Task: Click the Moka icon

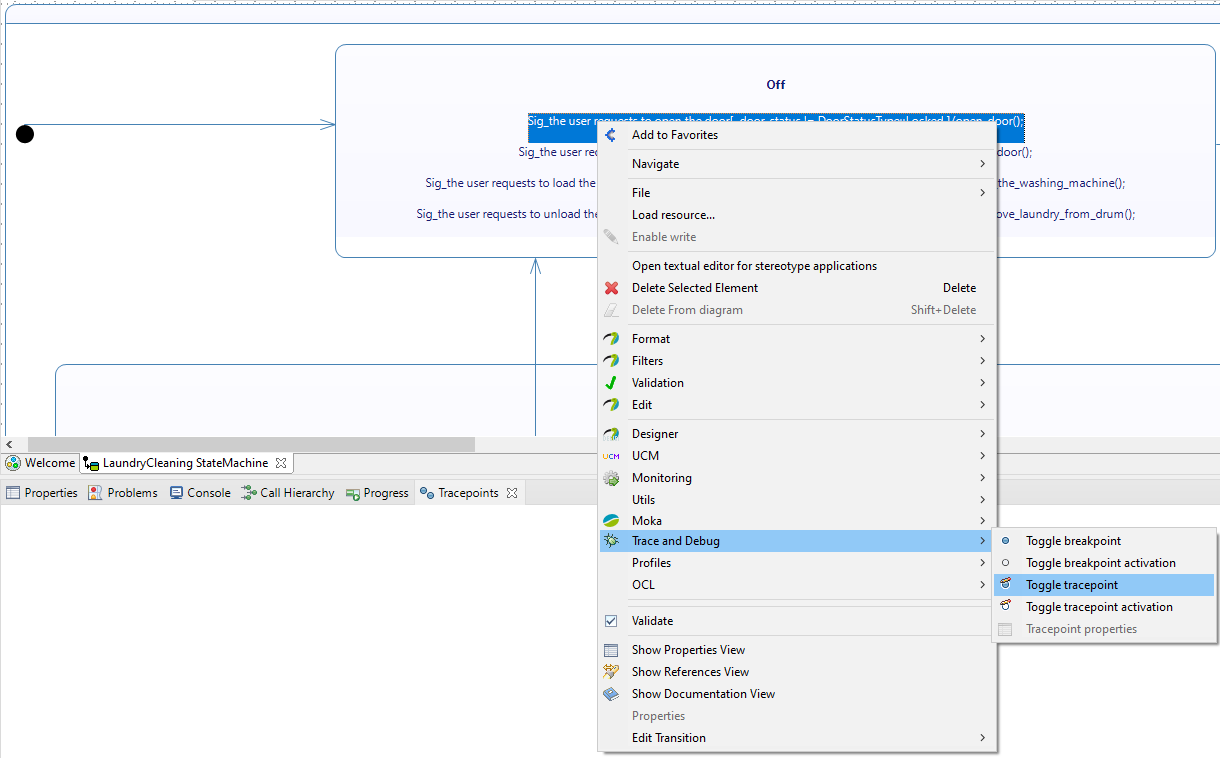Action: click(x=611, y=521)
